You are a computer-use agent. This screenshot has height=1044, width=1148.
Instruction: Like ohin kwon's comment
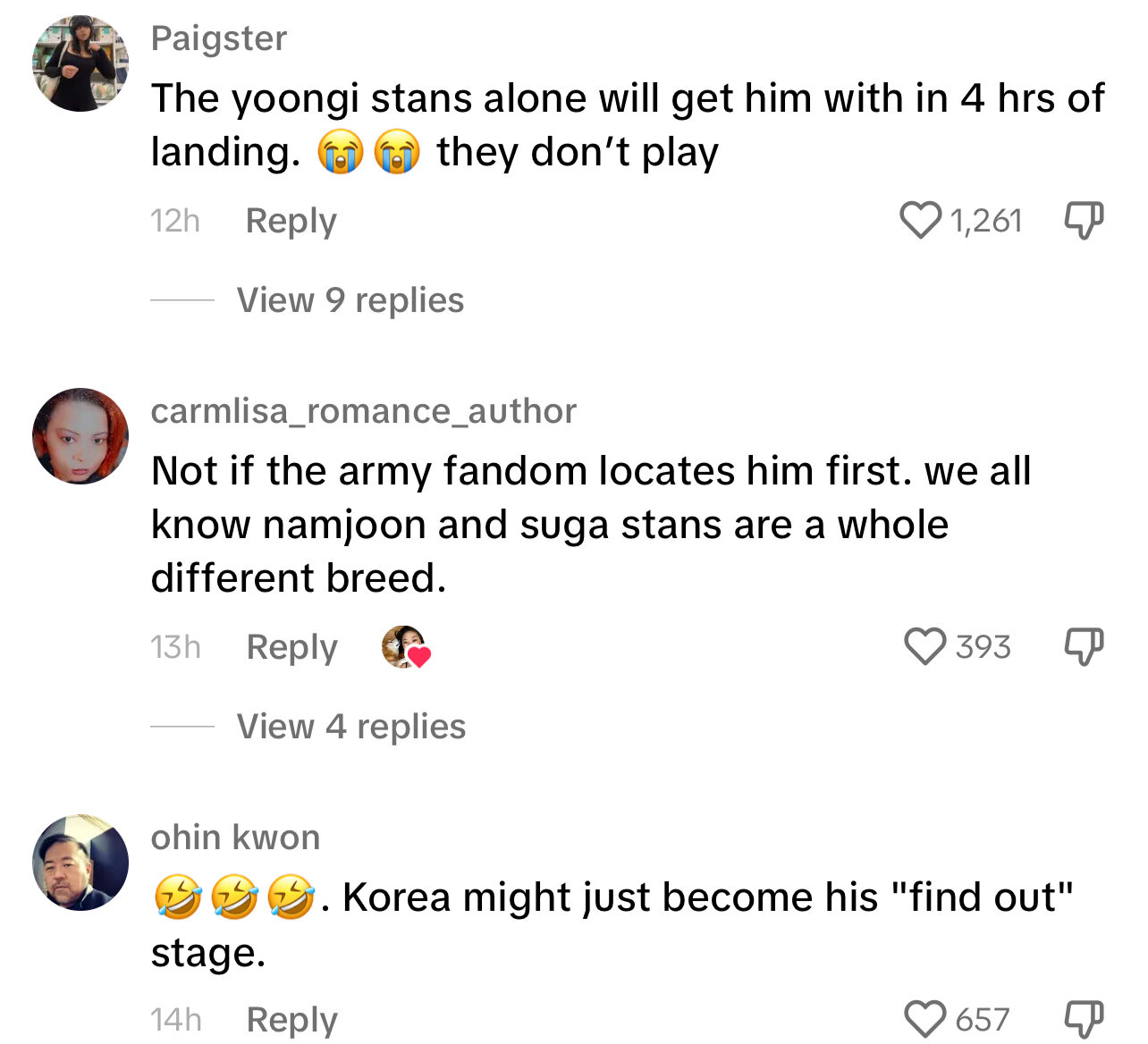click(x=925, y=1019)
